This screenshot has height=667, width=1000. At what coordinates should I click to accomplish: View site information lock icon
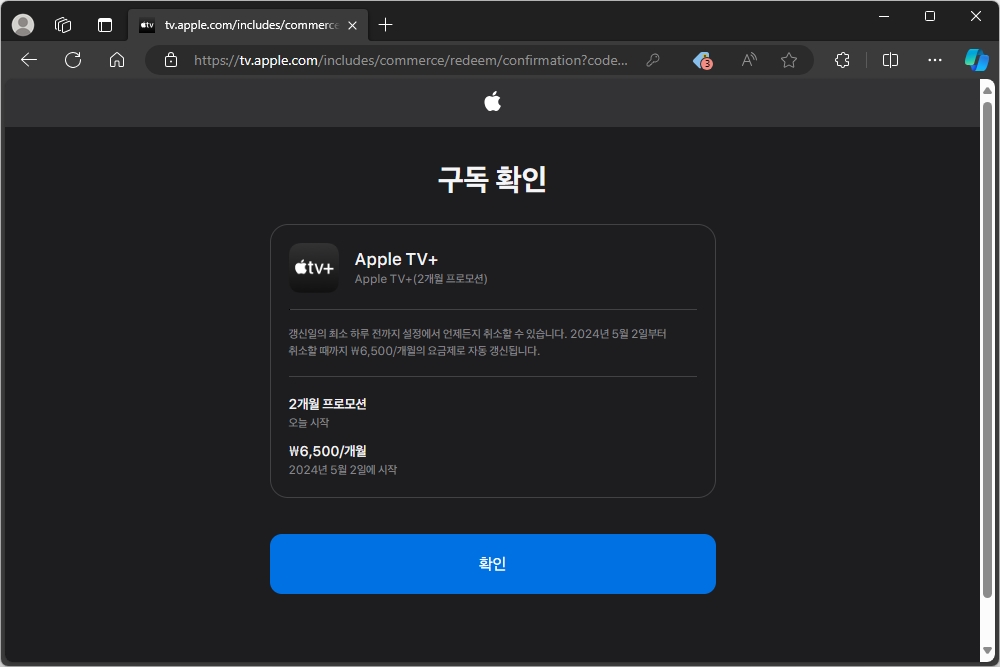170,60
